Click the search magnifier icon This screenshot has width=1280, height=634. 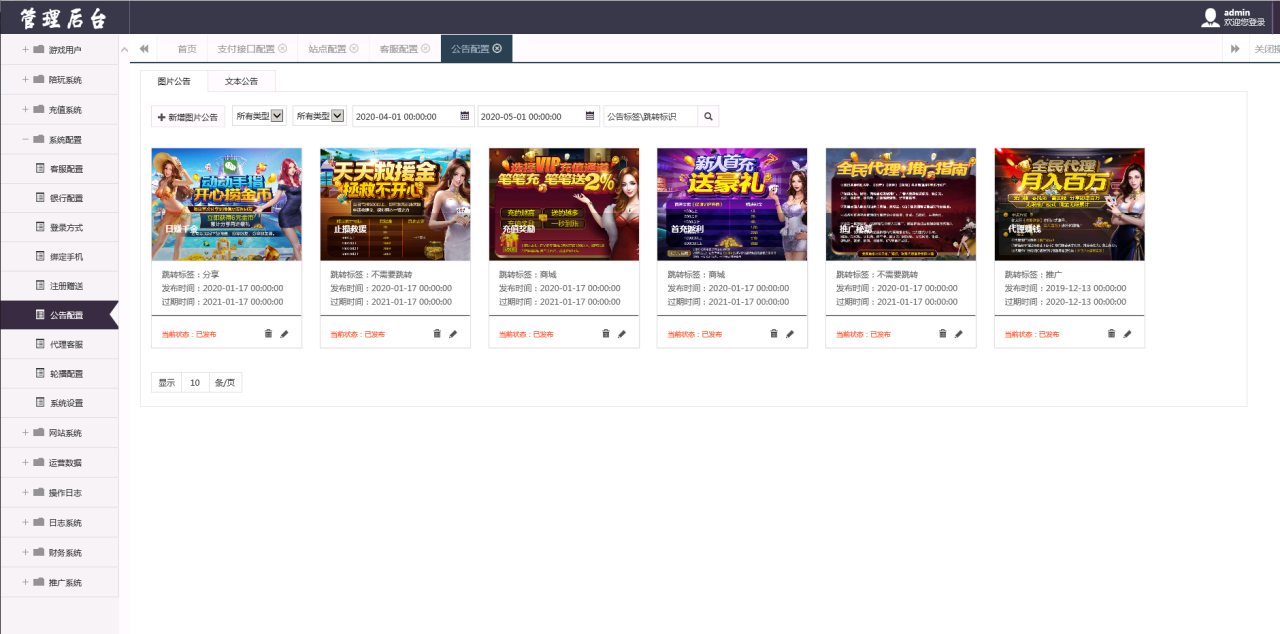pos(708,117)
